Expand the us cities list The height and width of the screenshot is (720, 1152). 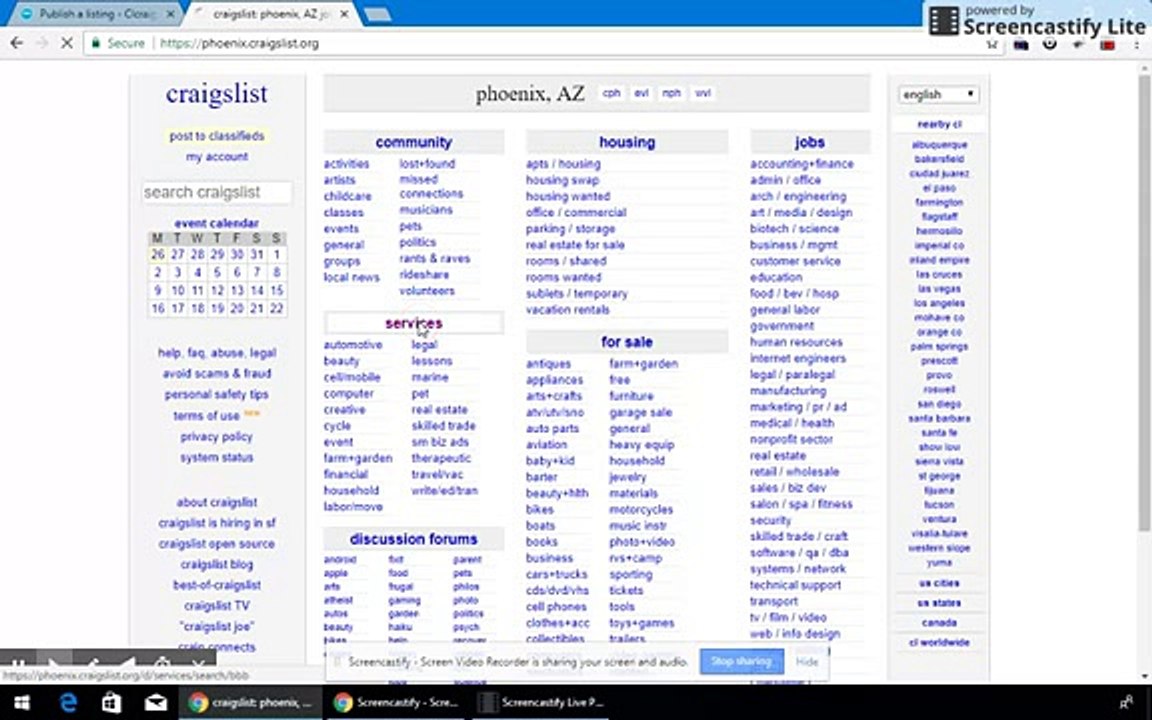pos(939,583)
